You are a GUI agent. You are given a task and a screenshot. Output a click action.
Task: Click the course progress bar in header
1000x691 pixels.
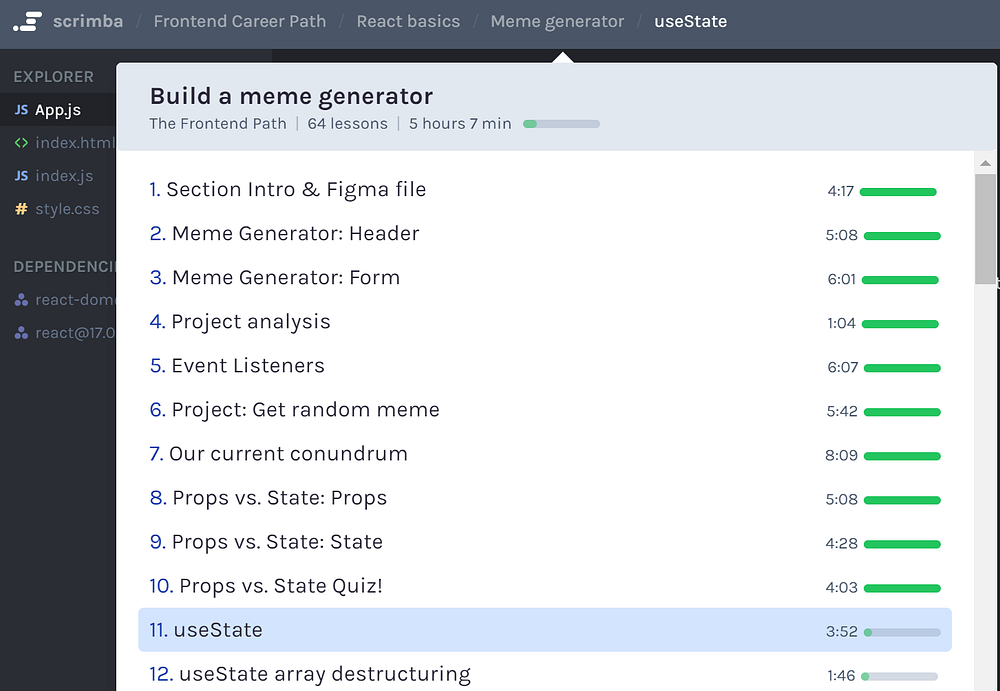coord(561,124)
